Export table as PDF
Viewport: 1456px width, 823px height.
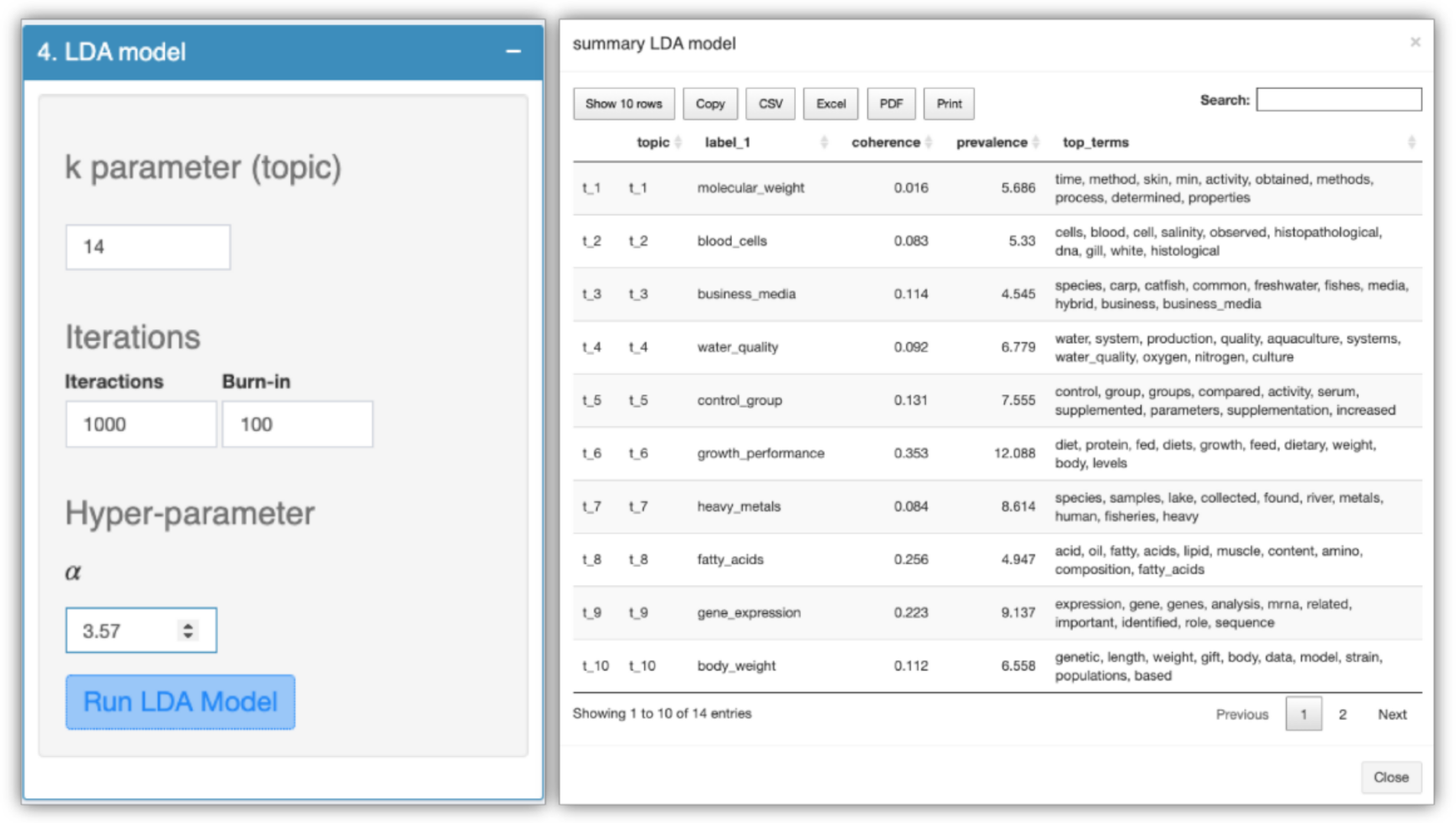pyautogui.click(x=891, y=104)
